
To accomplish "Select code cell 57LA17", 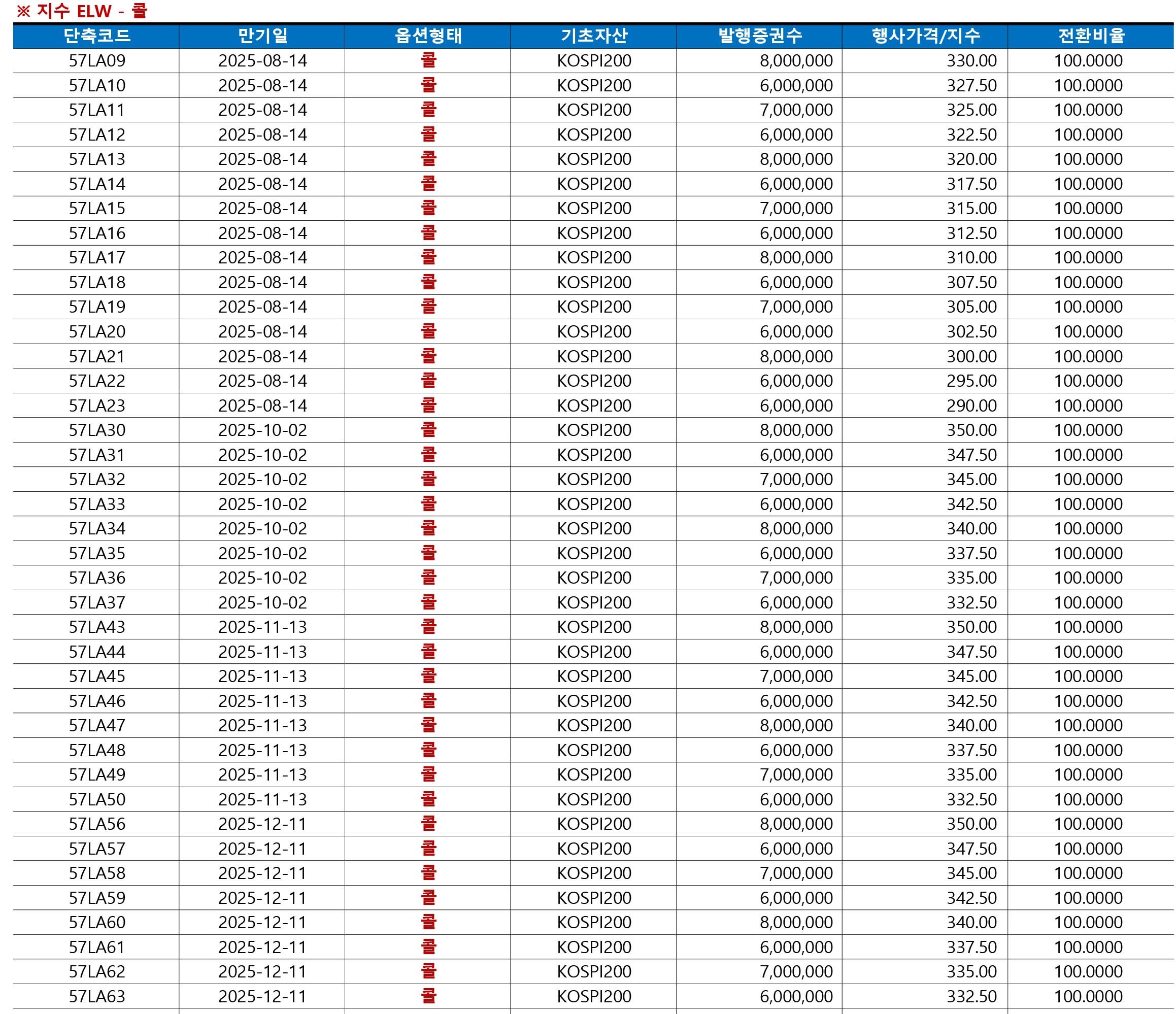I will (97, 258).
